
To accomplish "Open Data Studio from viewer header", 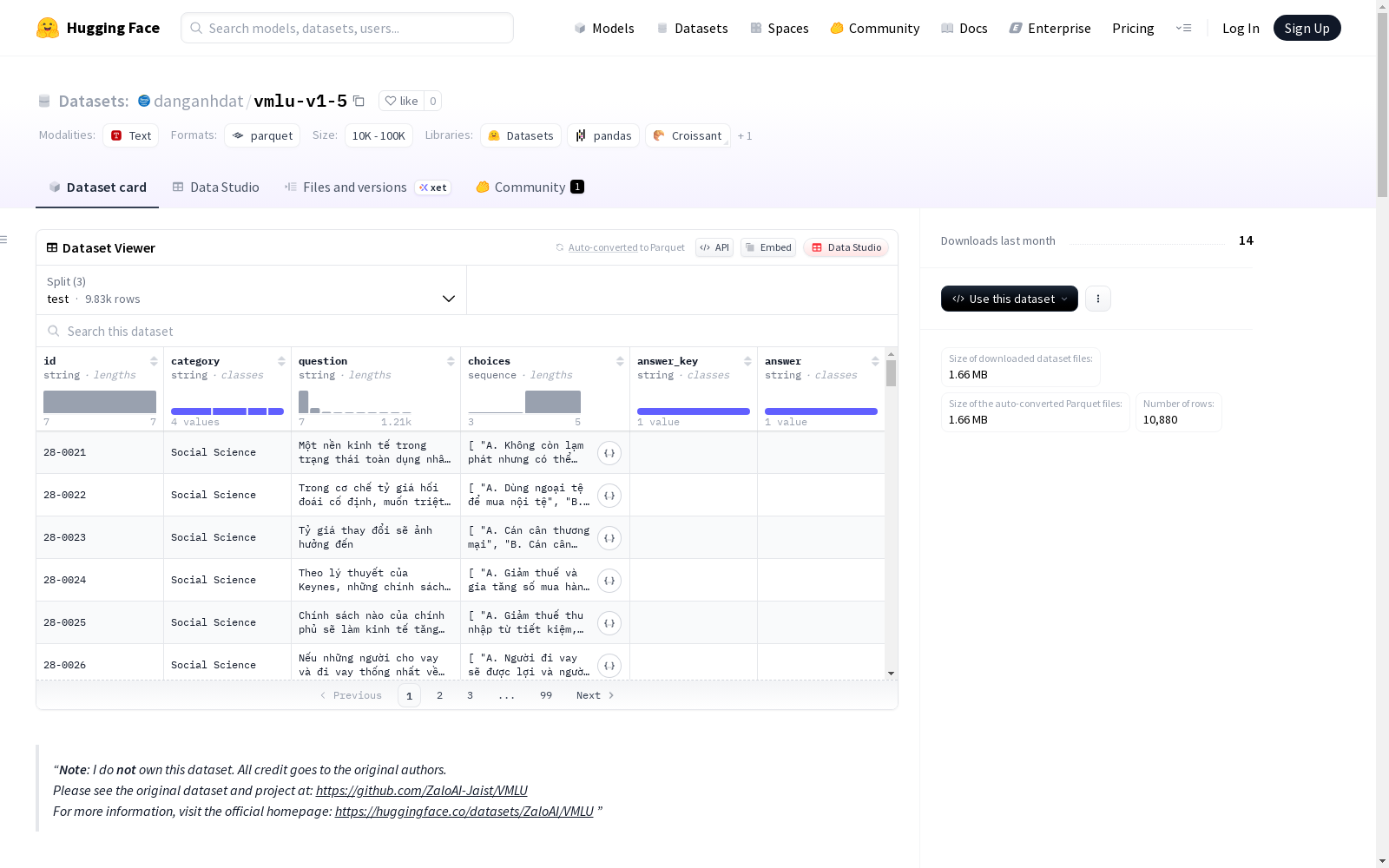I will click(846, 247).
